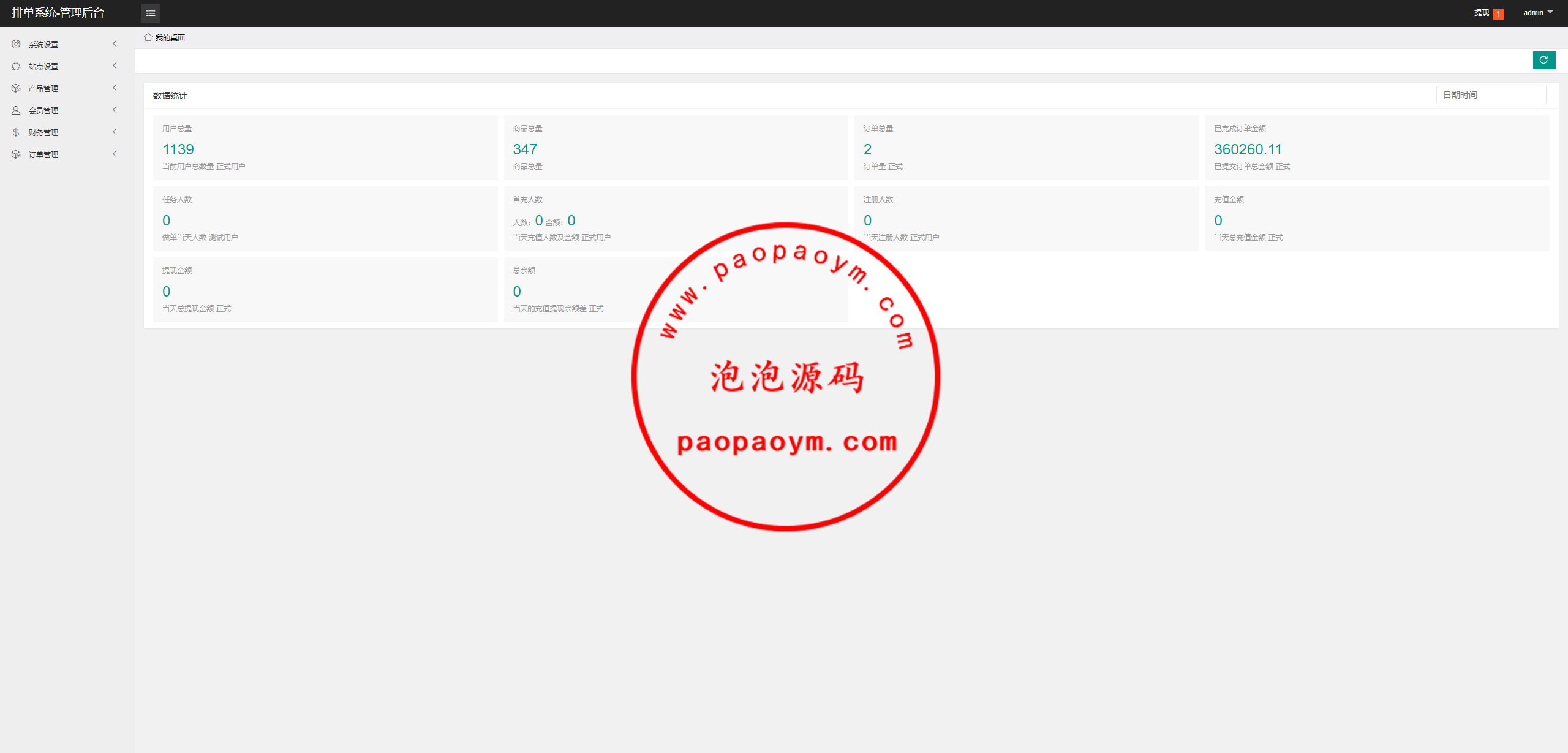Click the orange withdrawal badge 1
Screen dimensions: 1568x753
coord(1499,13)
